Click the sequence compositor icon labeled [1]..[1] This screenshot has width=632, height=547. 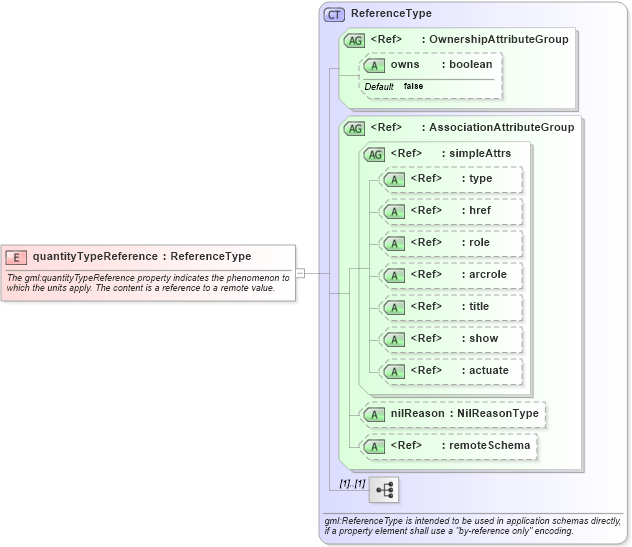pos(384,490)
